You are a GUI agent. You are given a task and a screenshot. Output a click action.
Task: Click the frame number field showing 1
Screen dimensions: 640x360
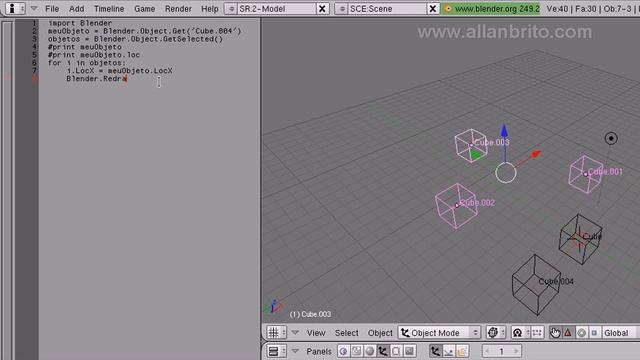[502, 351]
